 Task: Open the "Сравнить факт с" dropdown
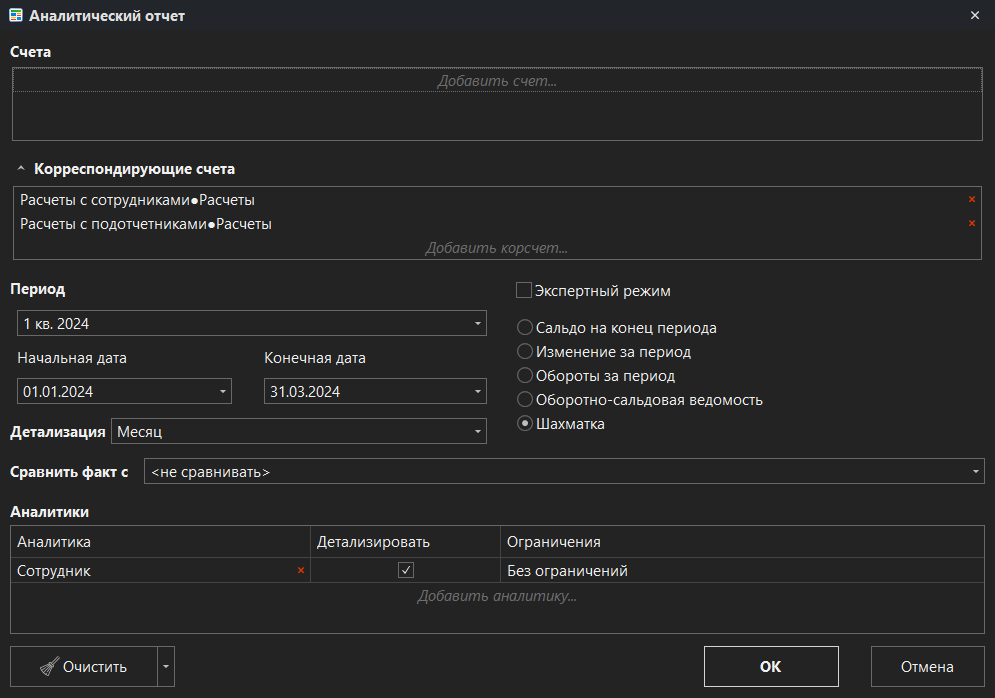977,470
